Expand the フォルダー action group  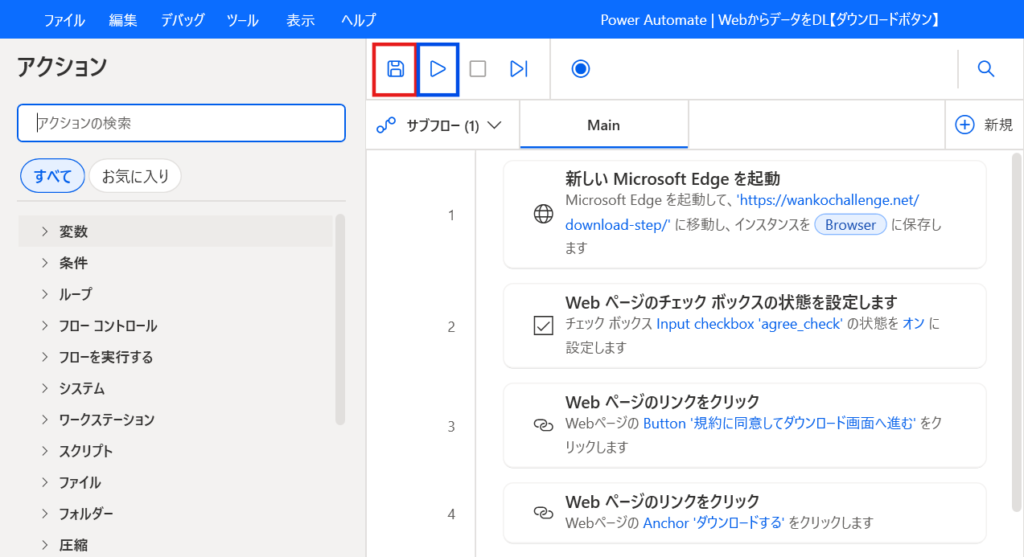coord(175,513)
